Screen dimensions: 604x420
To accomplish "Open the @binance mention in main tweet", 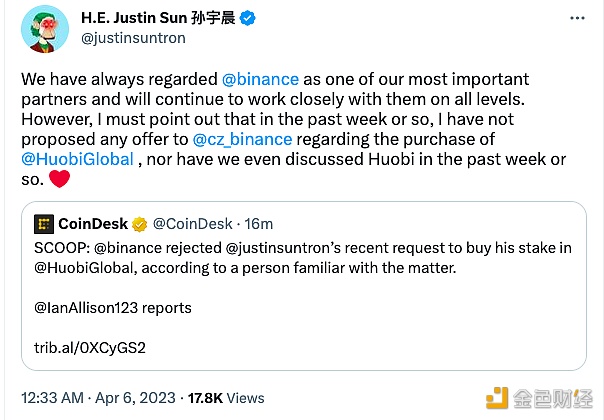I will [x=253, y=79].
